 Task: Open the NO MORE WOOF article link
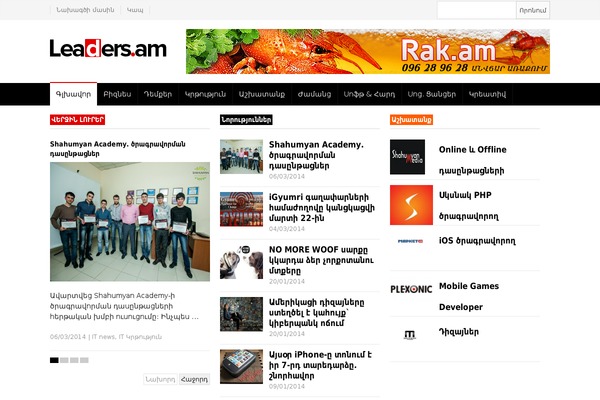pyautogui.click(x=321, y=260)
